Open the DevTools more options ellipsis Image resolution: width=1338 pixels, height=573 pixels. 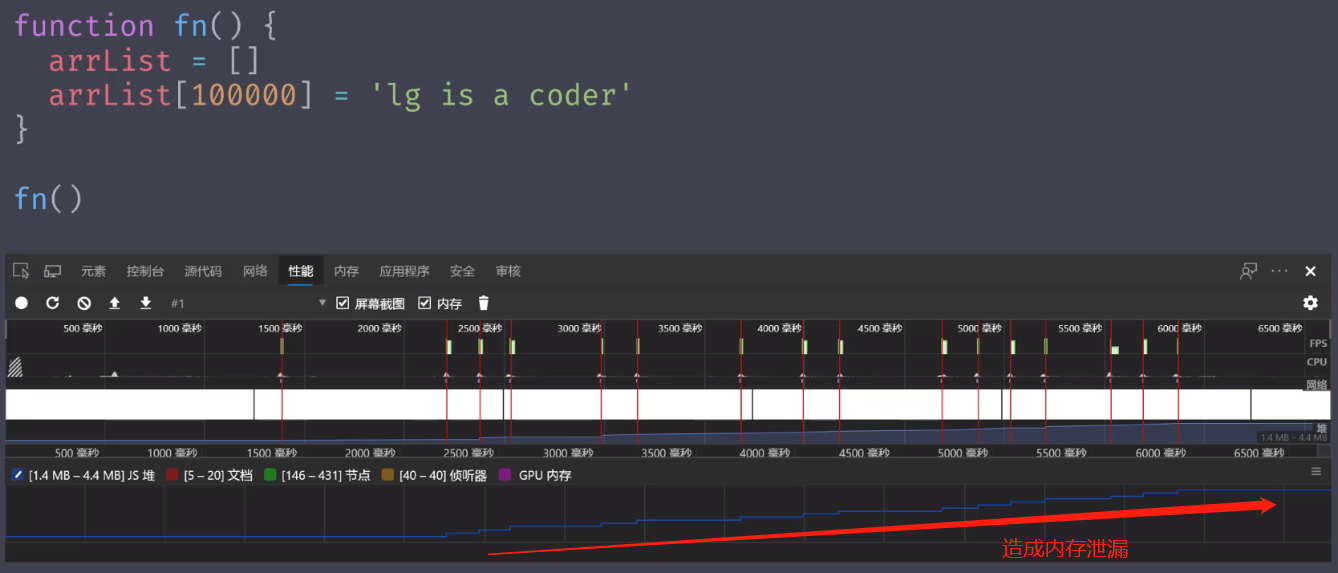tap(1280, 271)
